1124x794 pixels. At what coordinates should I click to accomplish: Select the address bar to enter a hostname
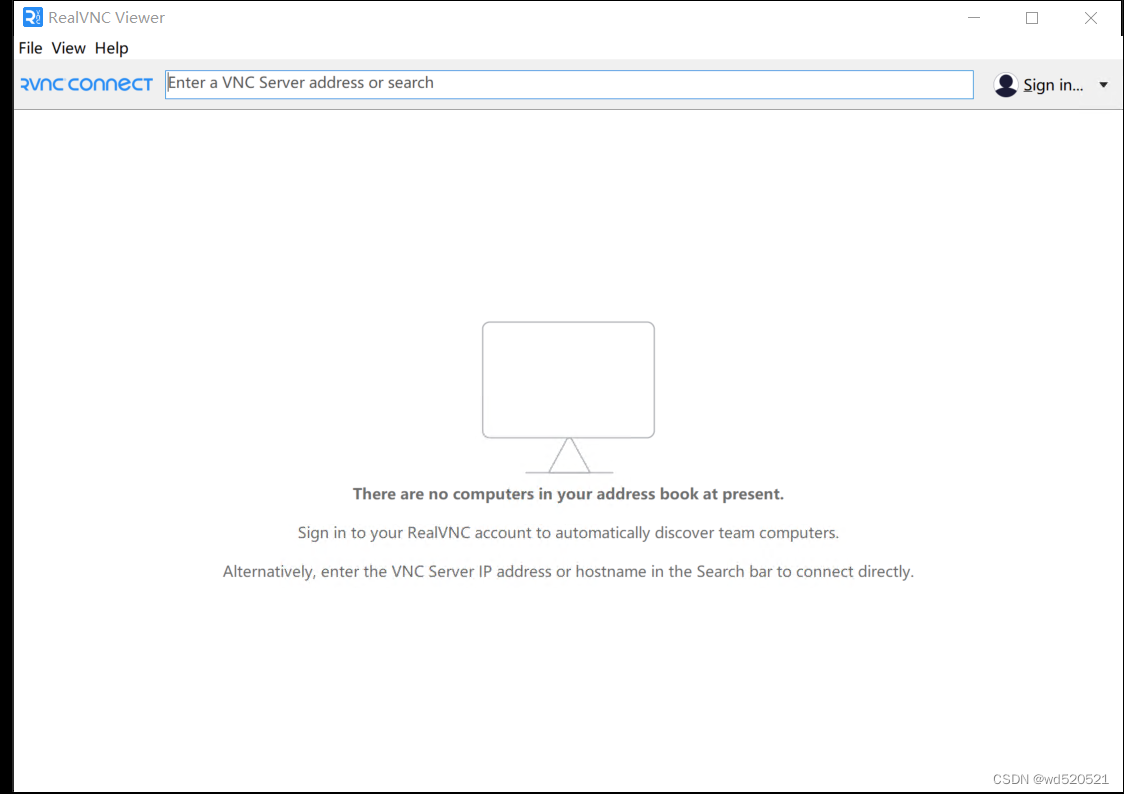tap(568, 84)
